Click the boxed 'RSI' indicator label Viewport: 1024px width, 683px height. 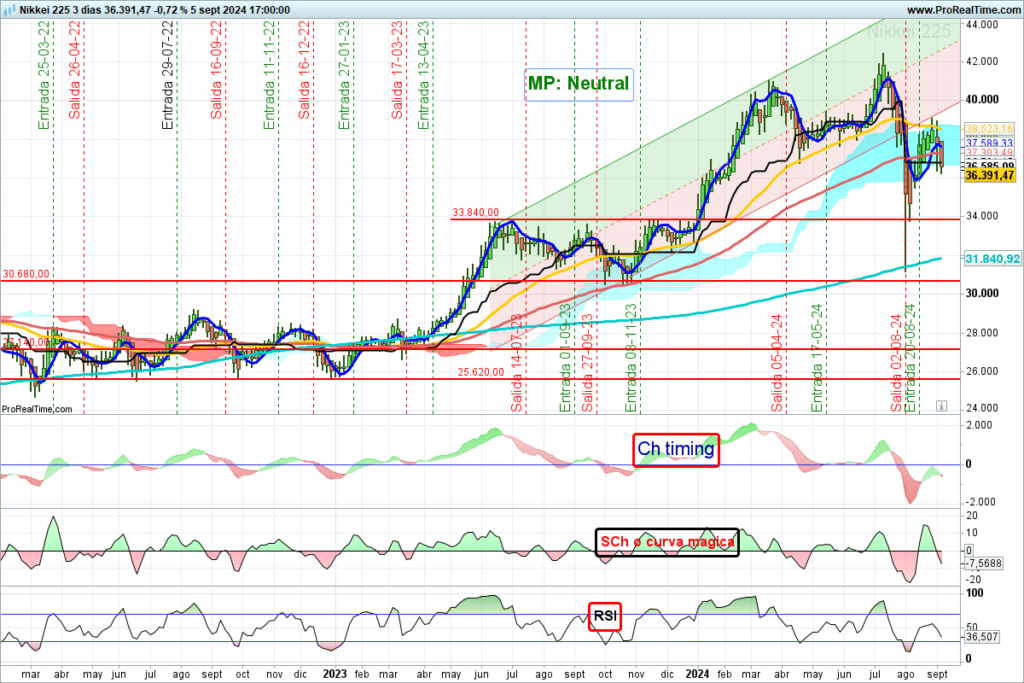click(x=605, y=616)
